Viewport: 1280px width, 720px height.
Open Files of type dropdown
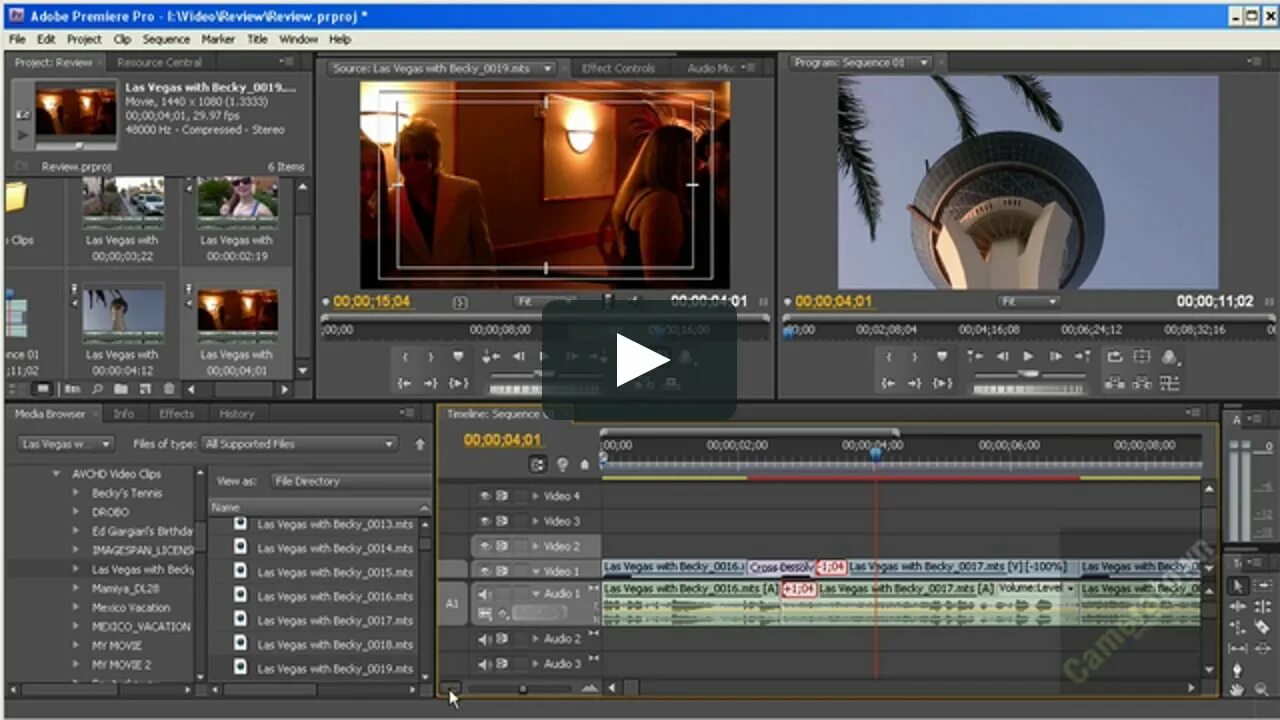299,444
